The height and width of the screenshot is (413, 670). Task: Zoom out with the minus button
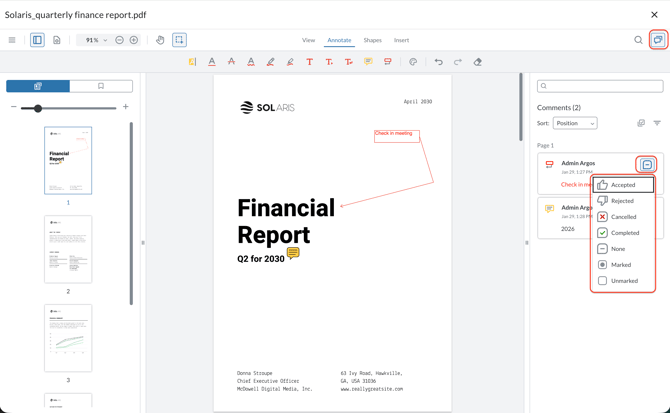point(119,40)
